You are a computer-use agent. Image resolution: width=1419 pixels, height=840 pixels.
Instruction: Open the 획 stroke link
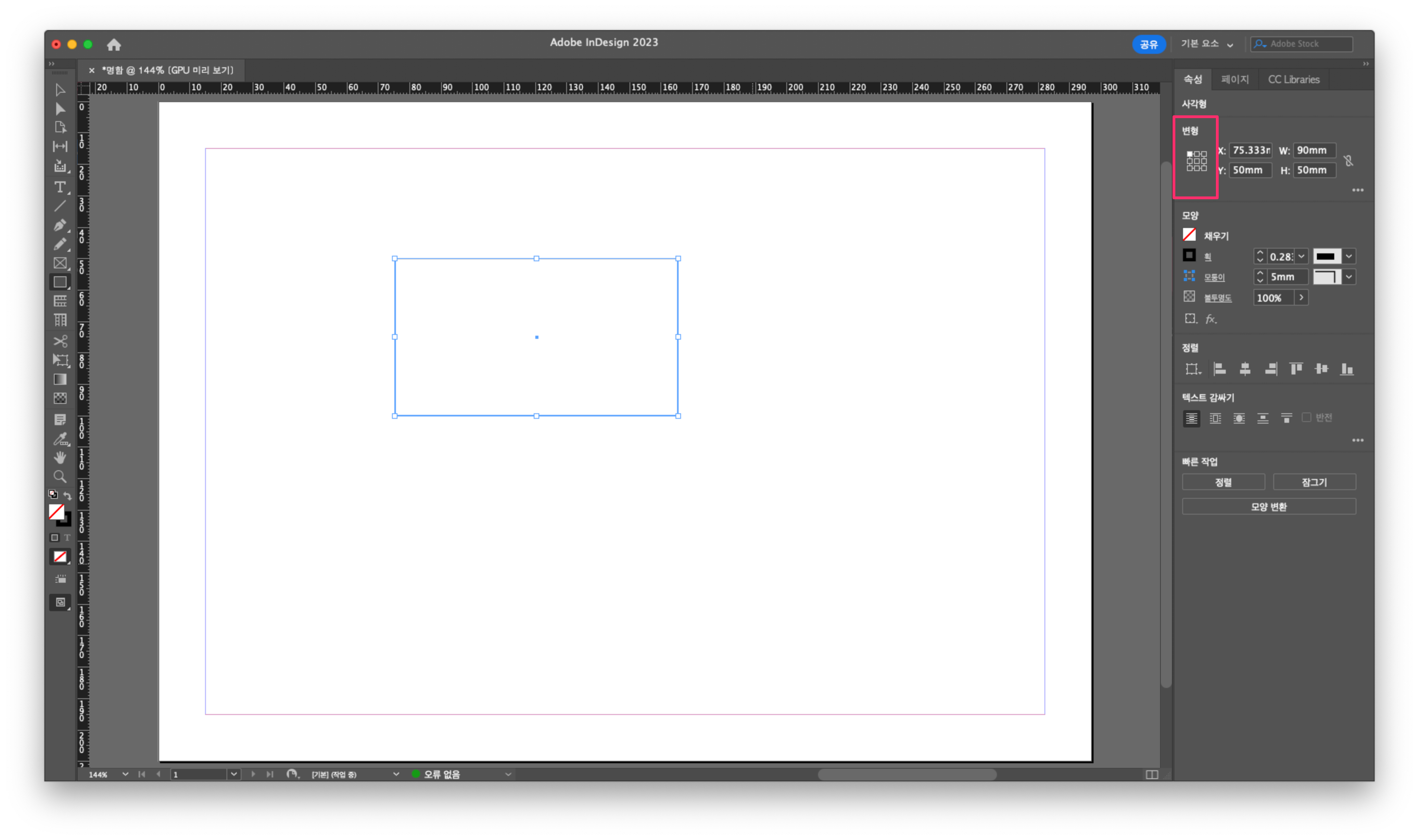tap(1208, 257)
